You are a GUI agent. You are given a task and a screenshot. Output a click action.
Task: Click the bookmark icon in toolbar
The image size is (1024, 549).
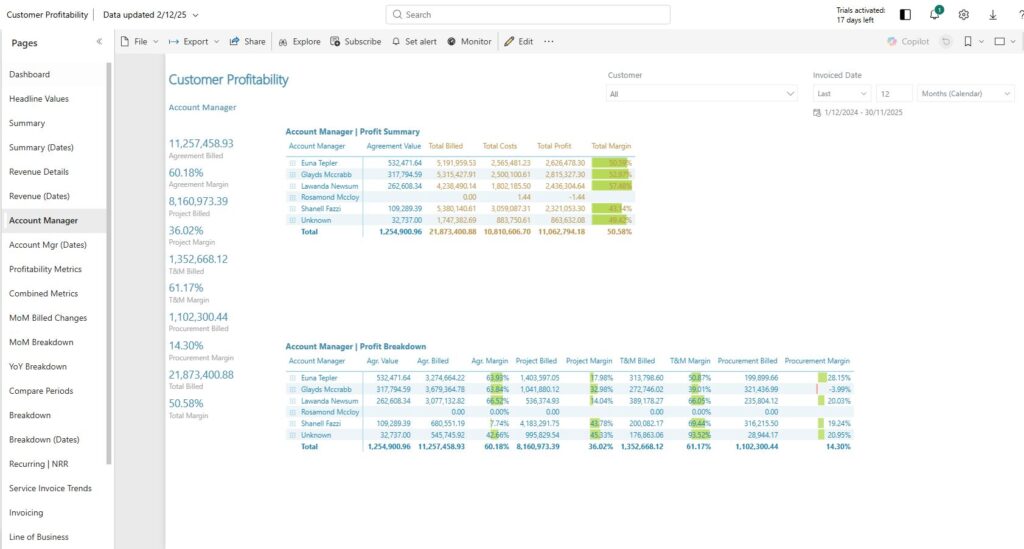coord(968,42)
